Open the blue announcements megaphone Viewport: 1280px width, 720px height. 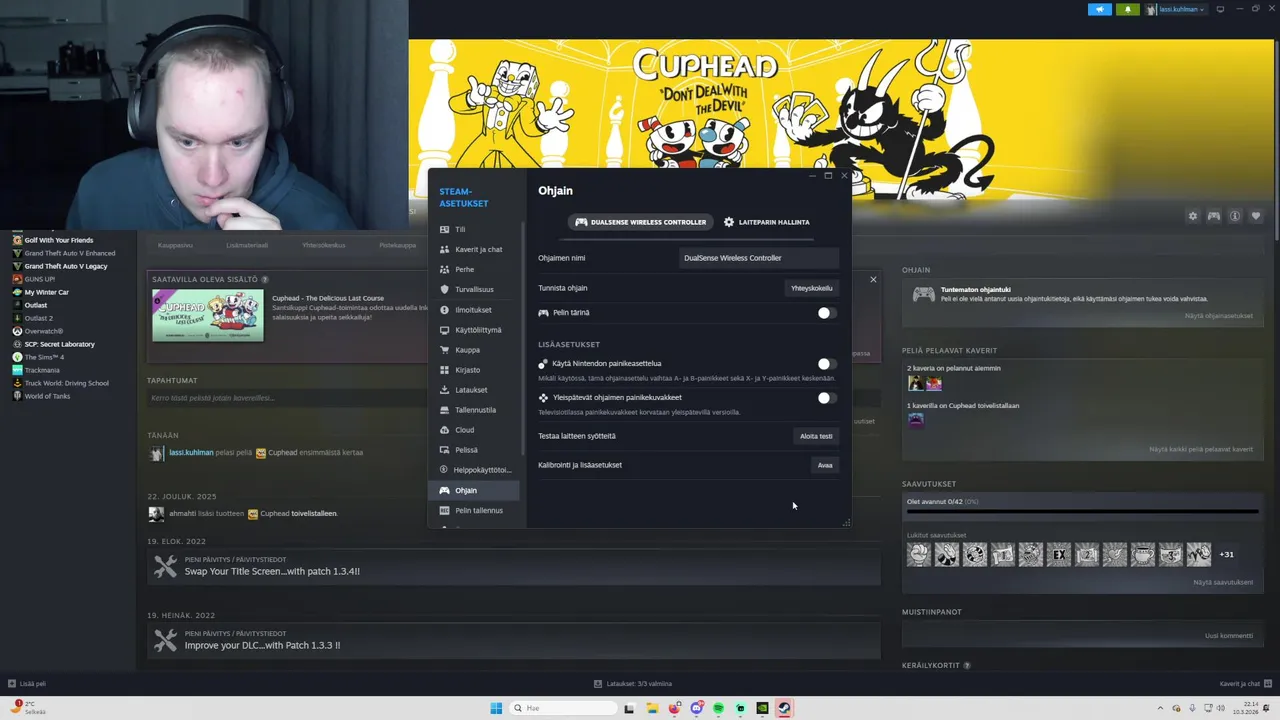click(x=1100, y=9)
